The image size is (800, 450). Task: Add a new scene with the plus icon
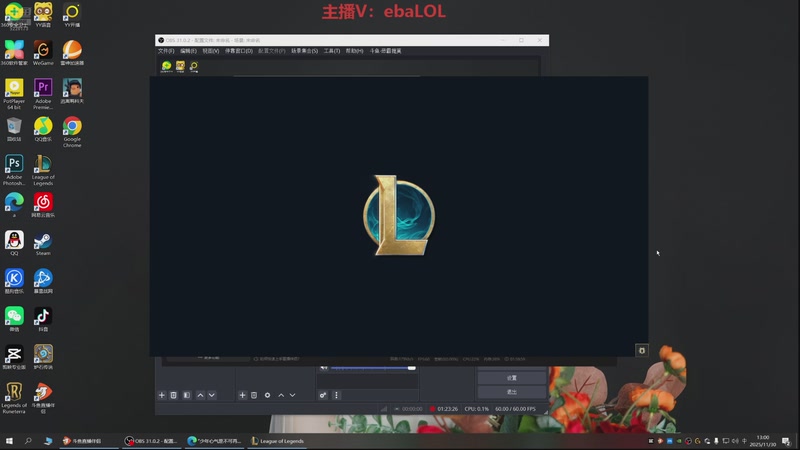click(162, 395)
